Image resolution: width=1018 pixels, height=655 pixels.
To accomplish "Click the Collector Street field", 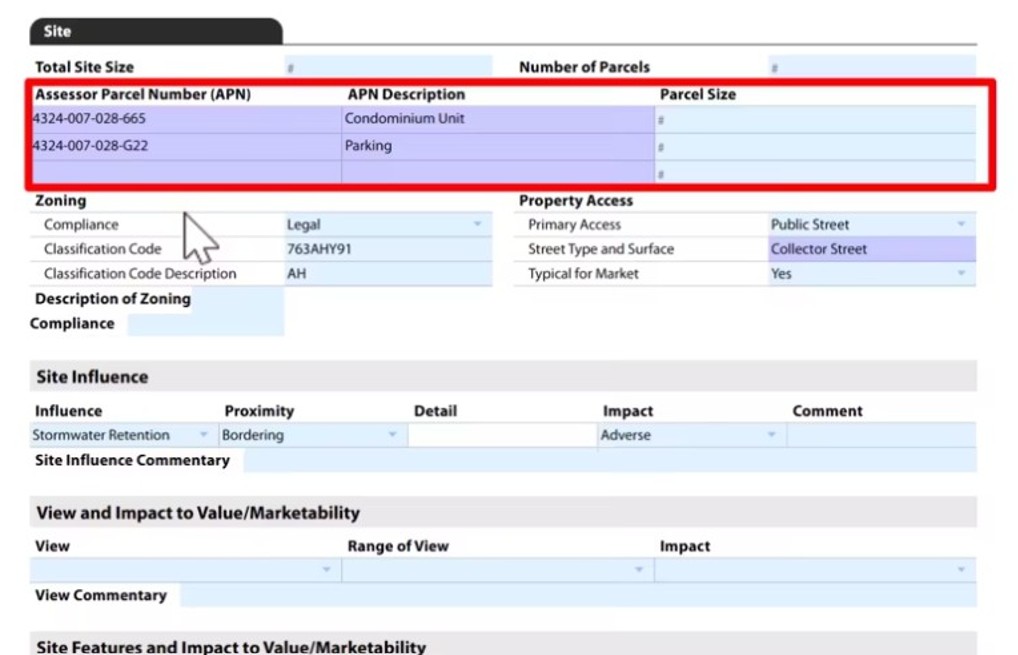I will pyautogui.click(x=869, y=250).
